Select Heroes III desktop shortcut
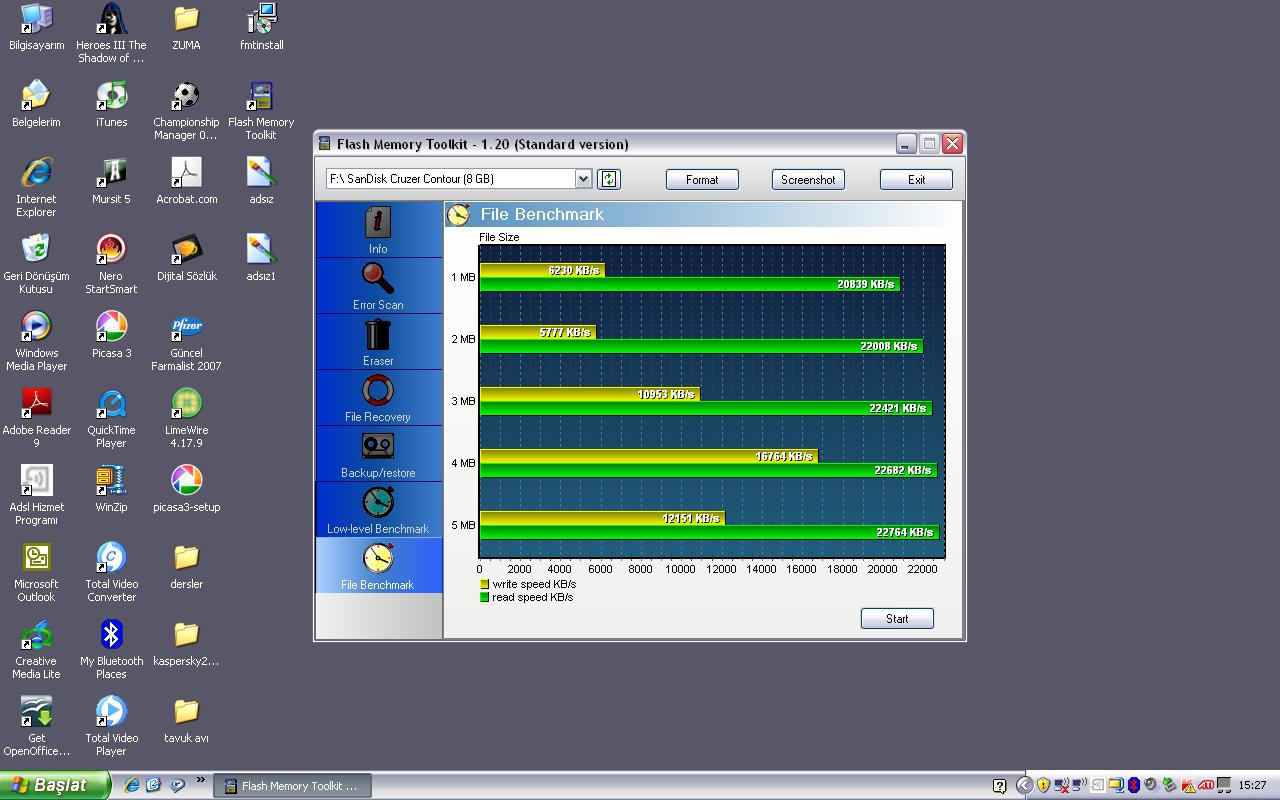Viewport: 1280px width, 800px height. coord(111,33)
